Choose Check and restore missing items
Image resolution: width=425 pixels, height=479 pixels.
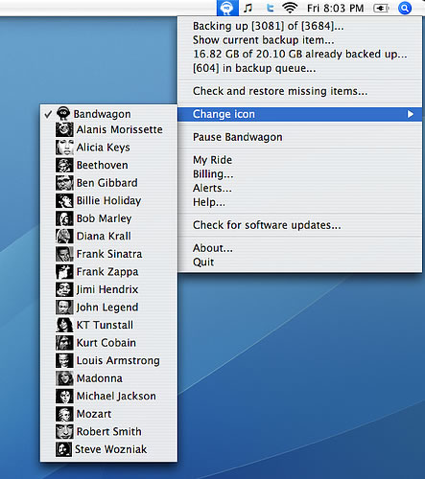[x=280, y=91]
